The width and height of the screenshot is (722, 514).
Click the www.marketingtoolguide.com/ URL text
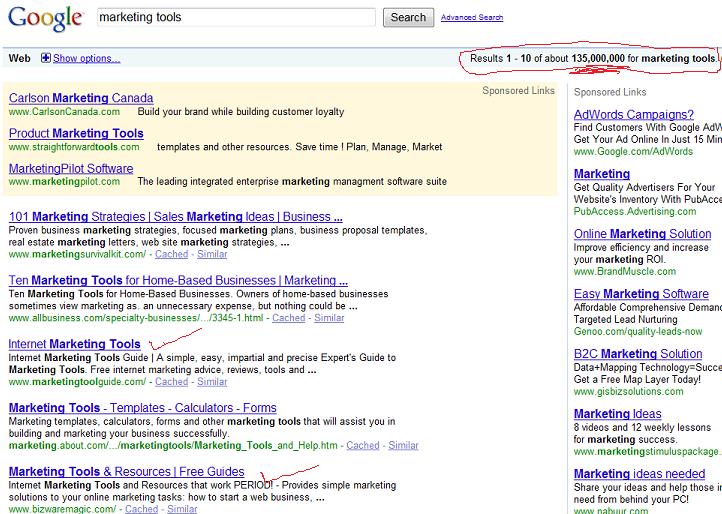click(x=77, y=382)
